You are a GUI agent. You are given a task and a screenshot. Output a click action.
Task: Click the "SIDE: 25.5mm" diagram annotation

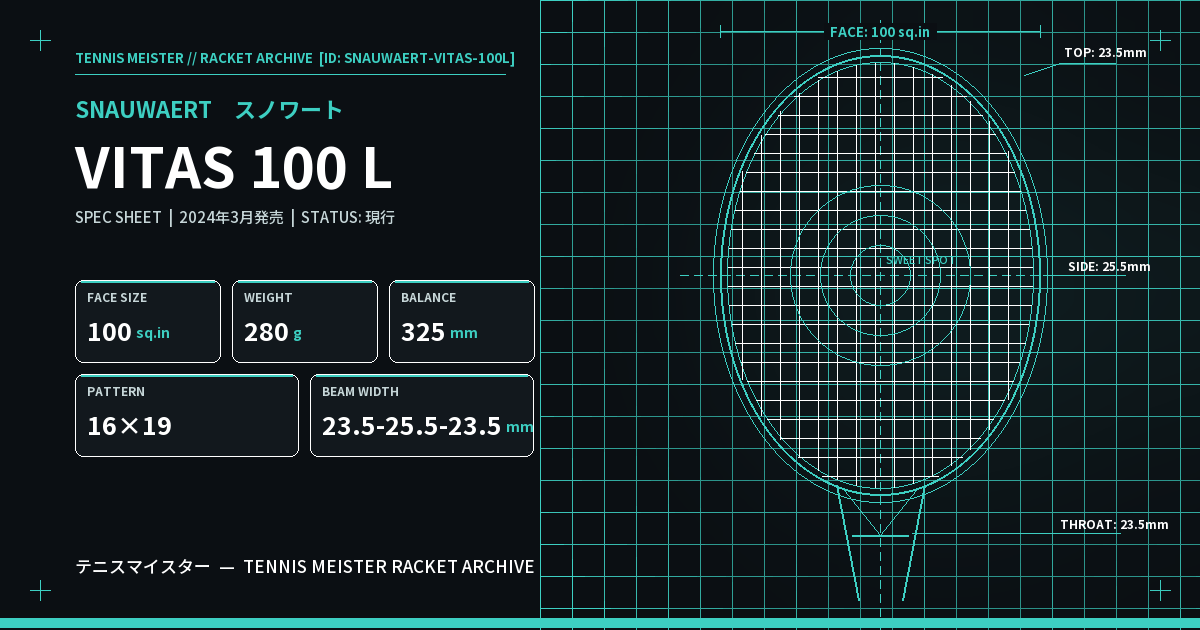tap(1109, 267)
